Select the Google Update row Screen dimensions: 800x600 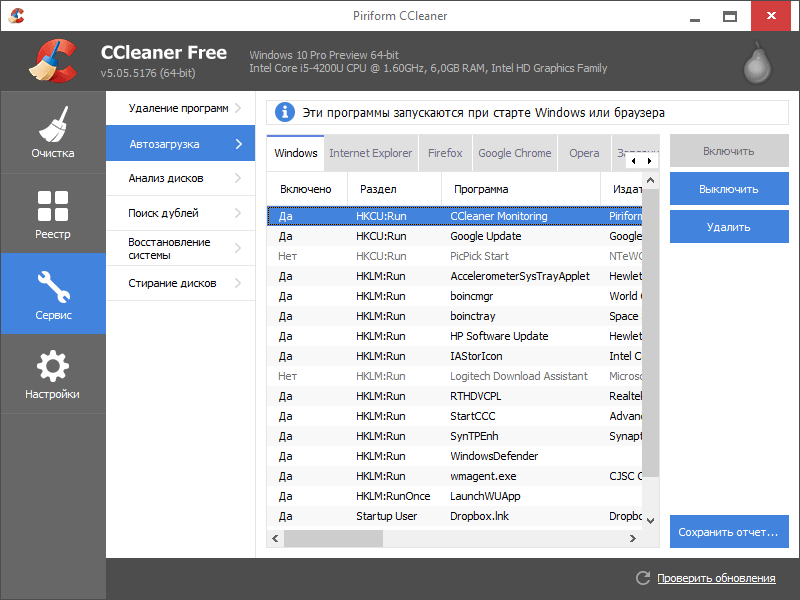(x=455, y=236)
